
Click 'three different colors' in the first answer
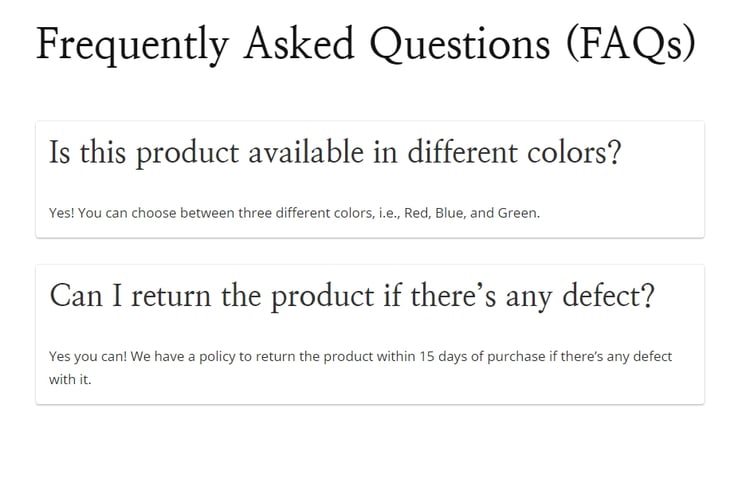(305, 213)
